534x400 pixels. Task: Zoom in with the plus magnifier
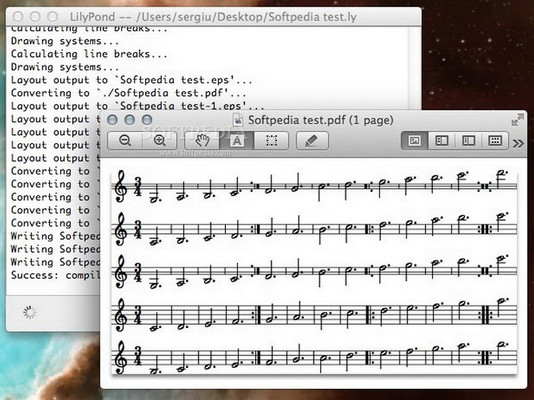(x=160, y=141)
